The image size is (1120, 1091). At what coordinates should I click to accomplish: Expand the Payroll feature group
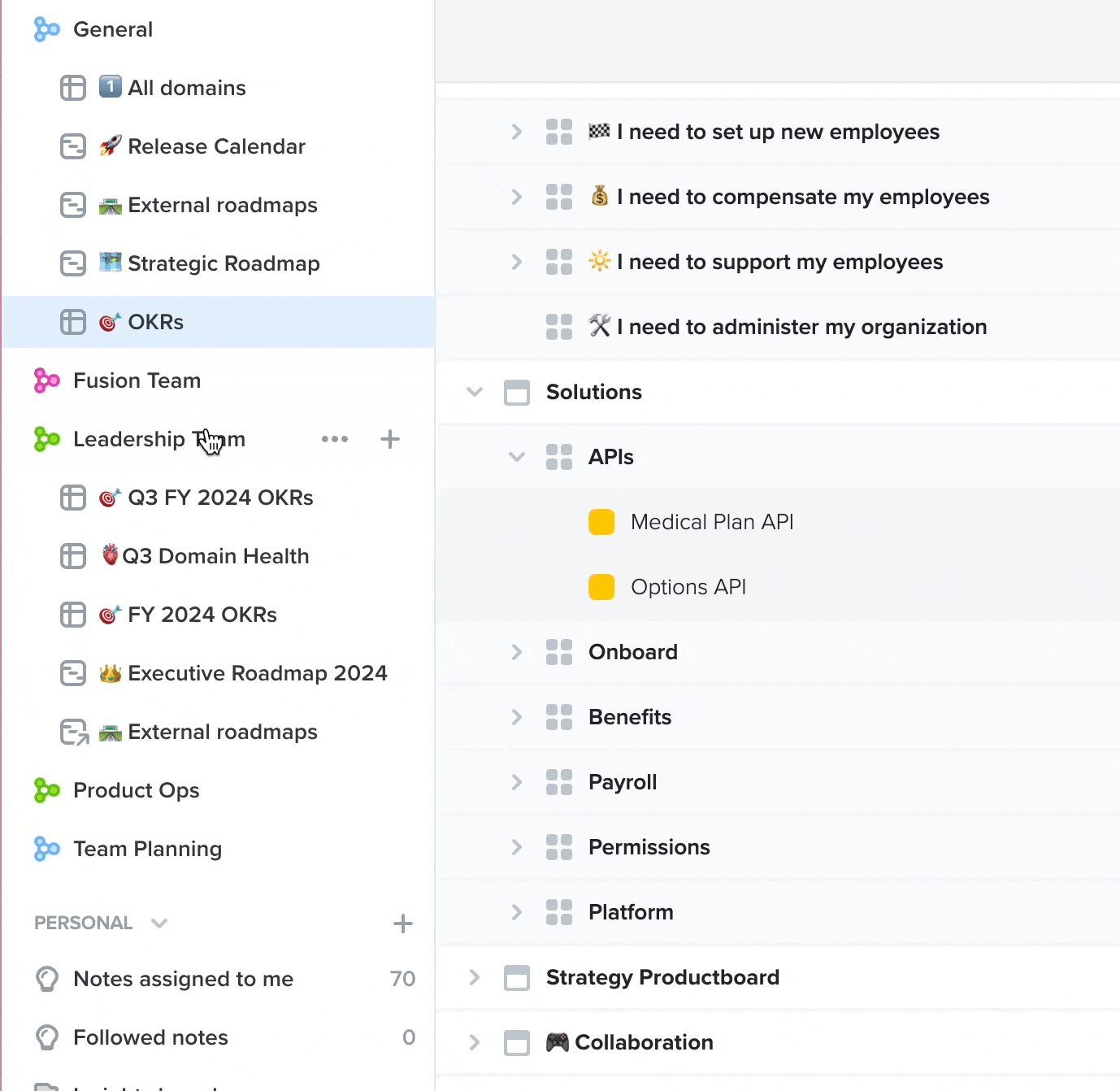click(x=517, y=781)
